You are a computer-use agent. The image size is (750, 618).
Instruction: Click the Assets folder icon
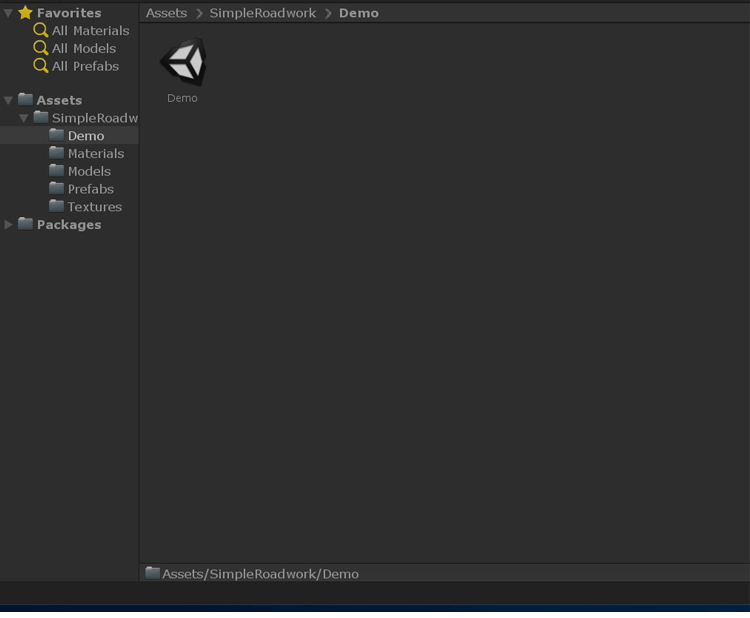point(25,99)
